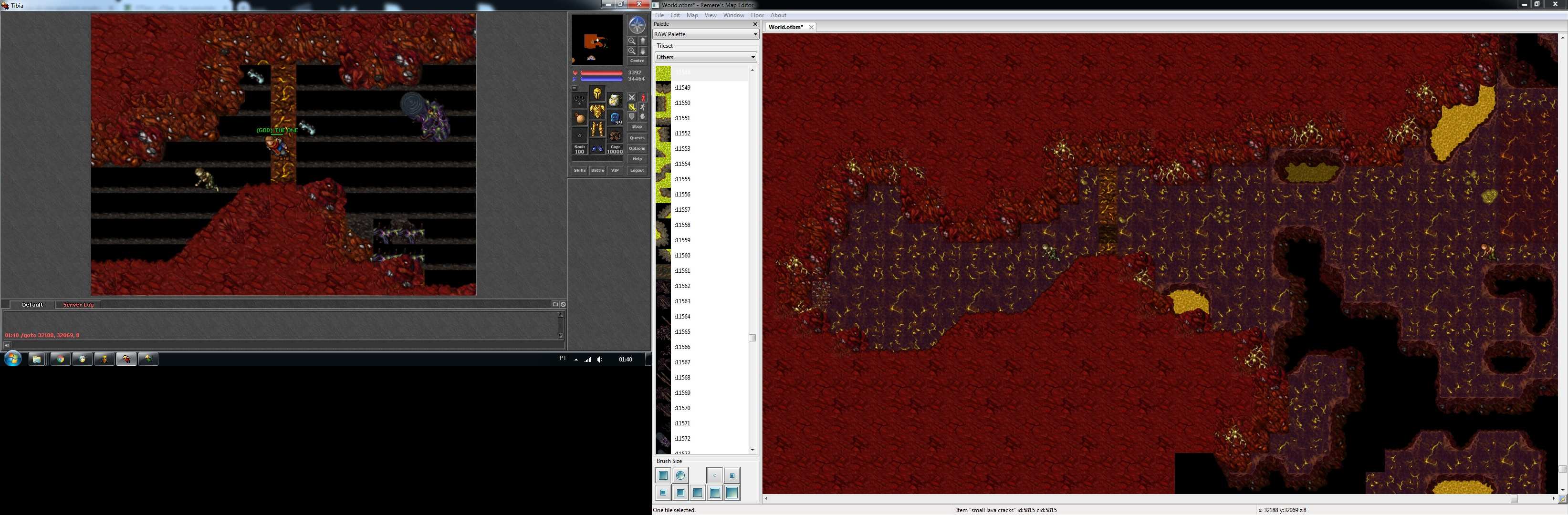Open the RAW Palette dropdown

click(705, 34)
